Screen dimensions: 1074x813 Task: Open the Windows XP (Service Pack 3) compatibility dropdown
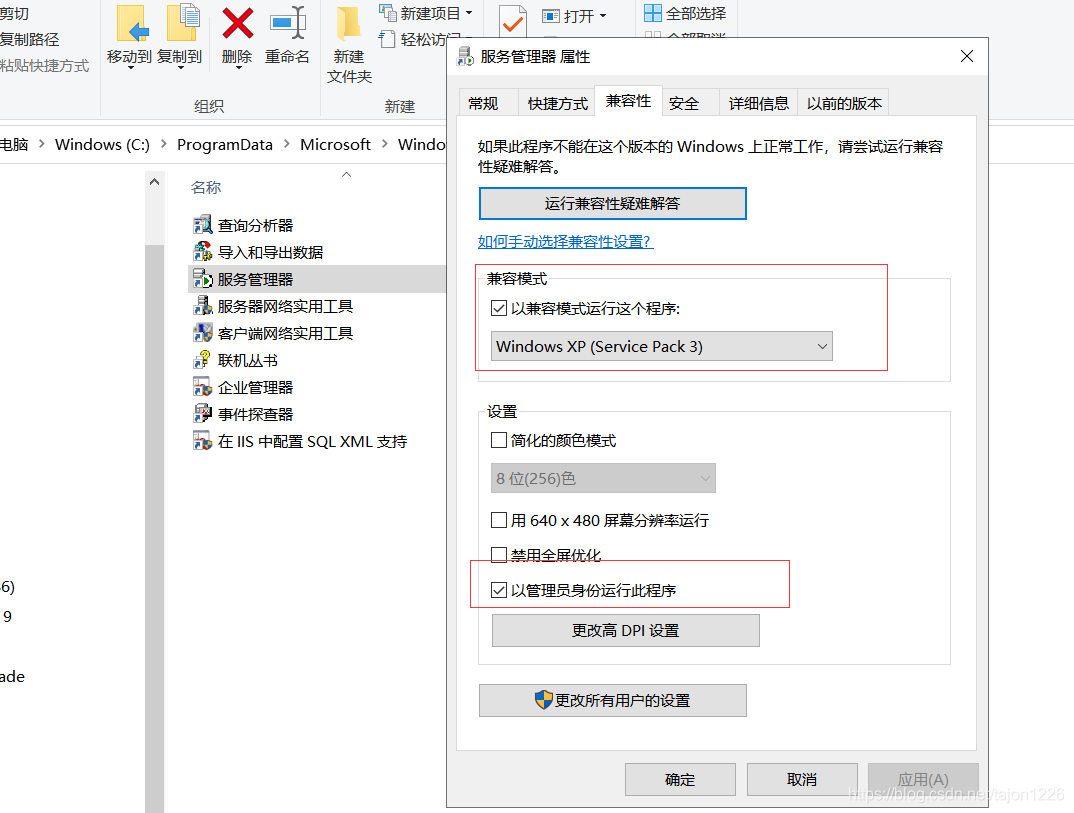coord(662,347)
